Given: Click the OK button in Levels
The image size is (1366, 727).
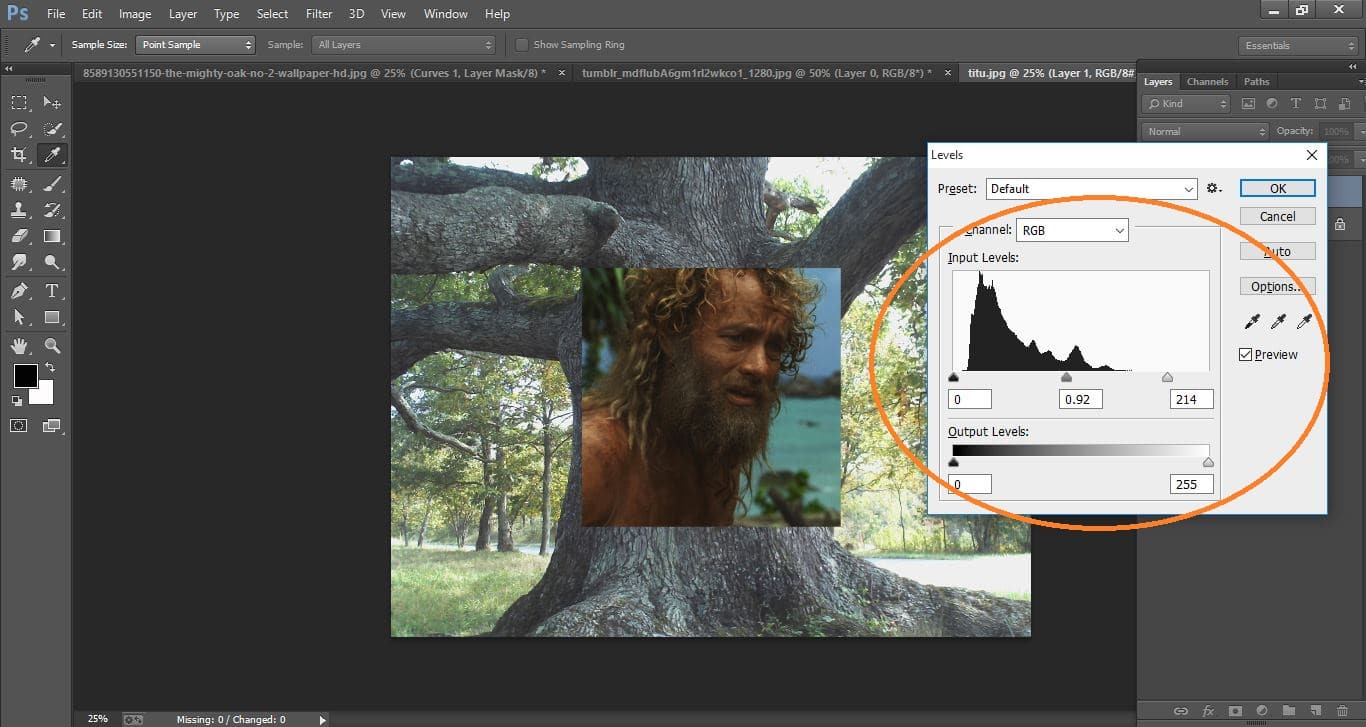Looking at the screenshot, I should [x=1277, y=188].
